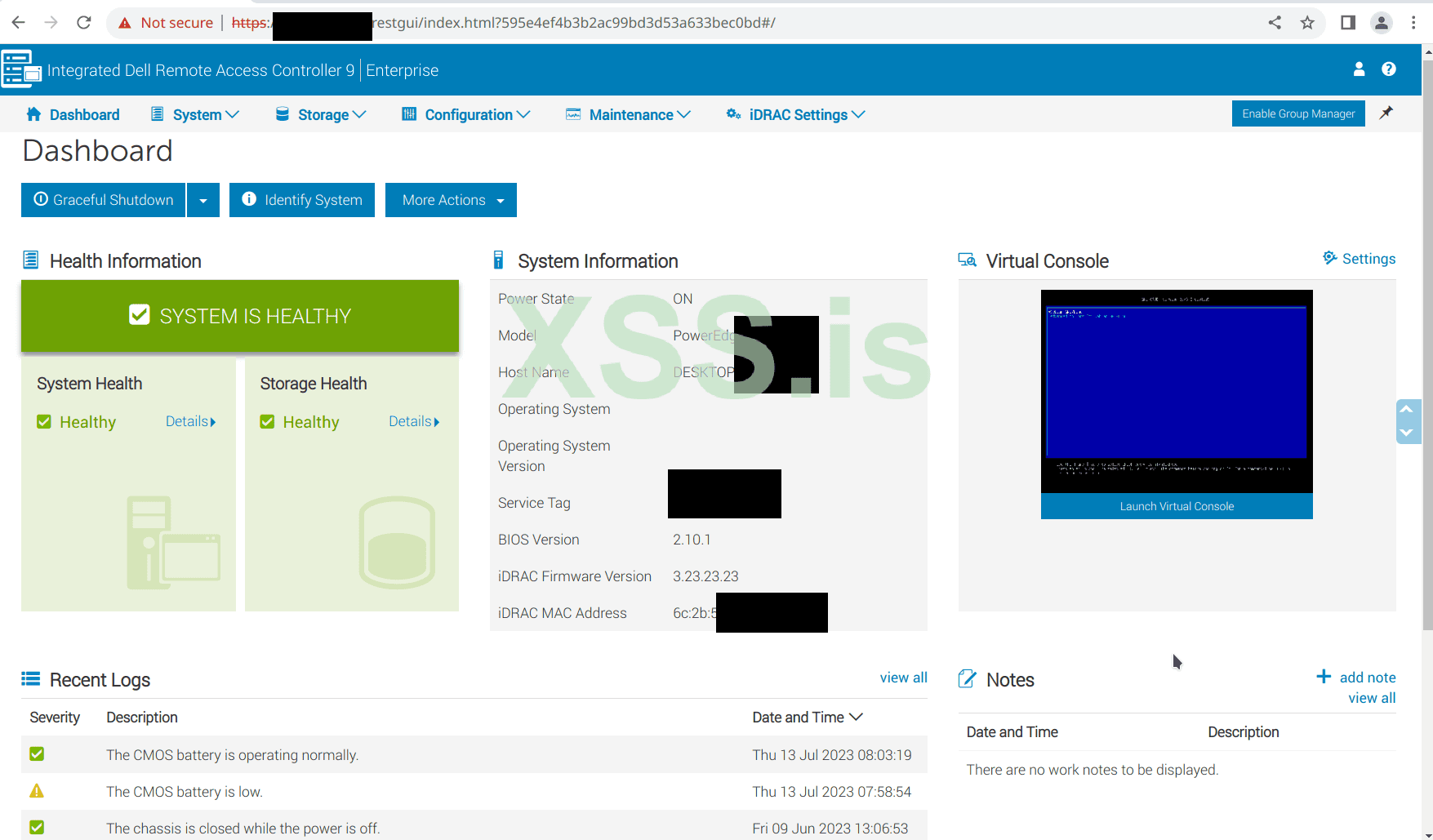Viewport: 1433px width, 840px height.
Task: Click the warning icon beside CMOS battery is low
Action: click(x=36, y=790)
